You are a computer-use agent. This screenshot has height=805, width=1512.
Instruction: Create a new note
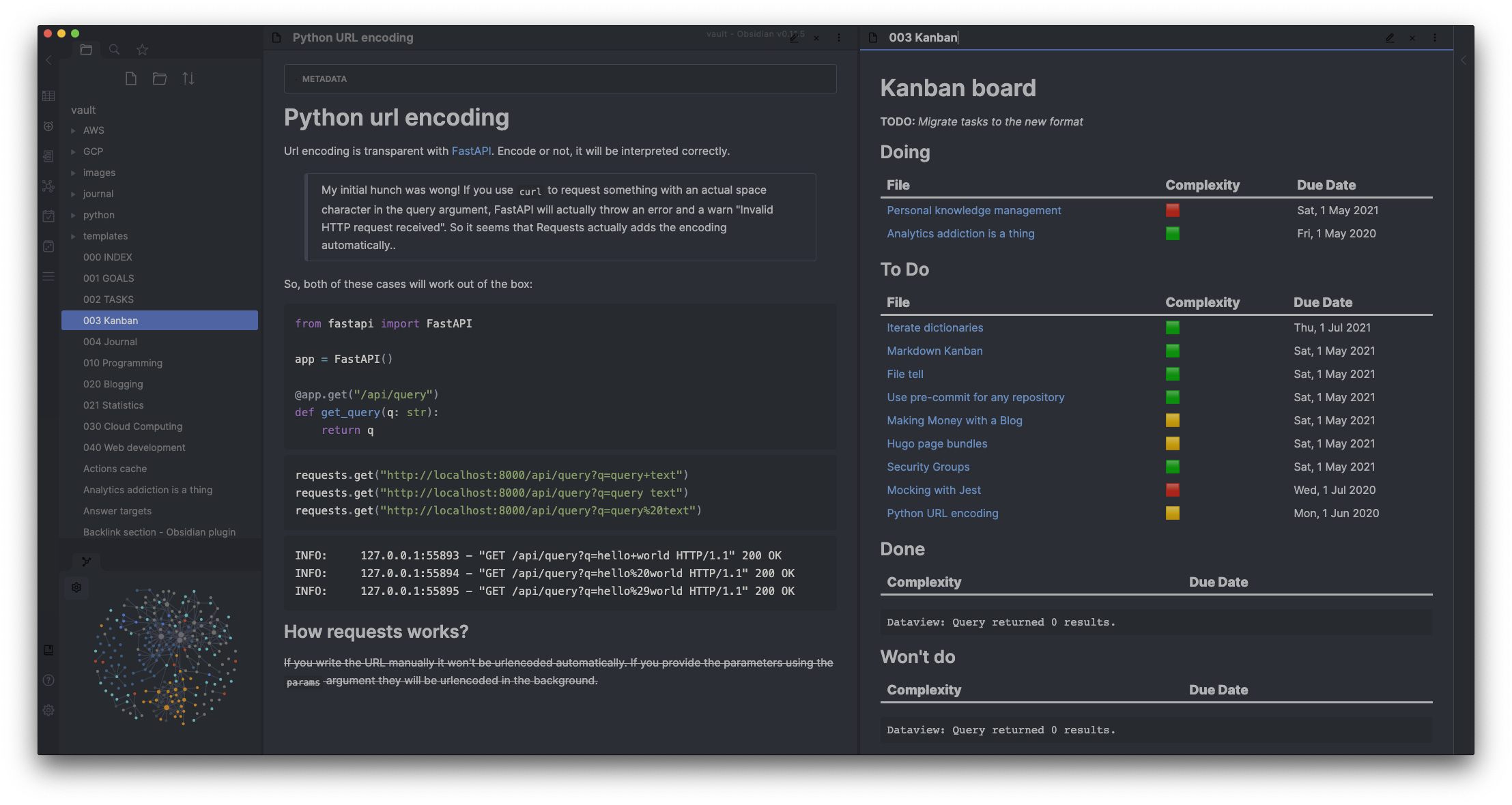tap(131, 78)
